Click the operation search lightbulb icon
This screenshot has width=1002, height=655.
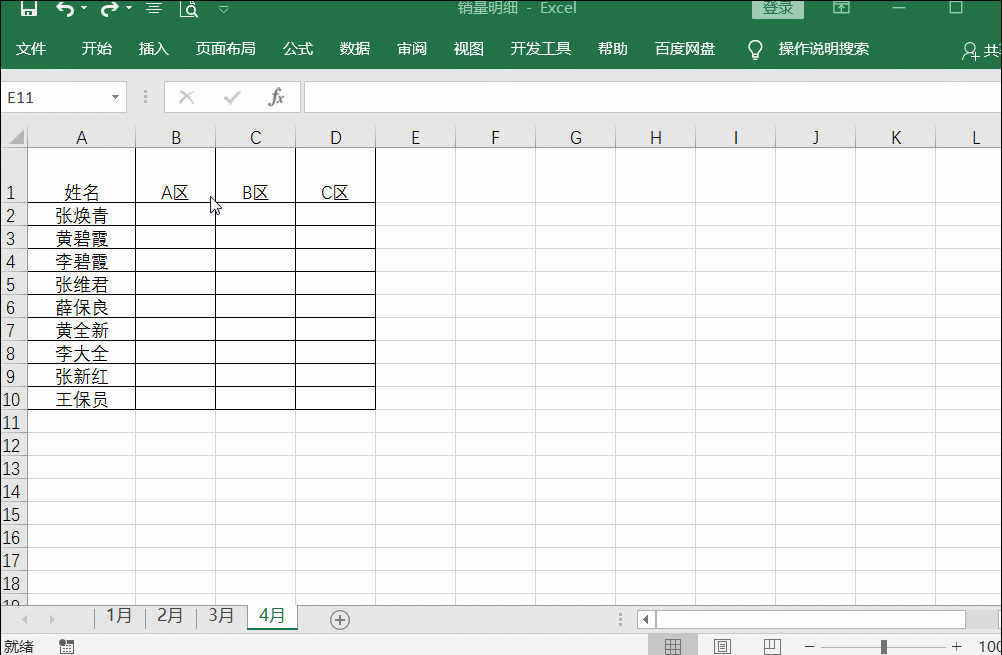tap(755, 47)
